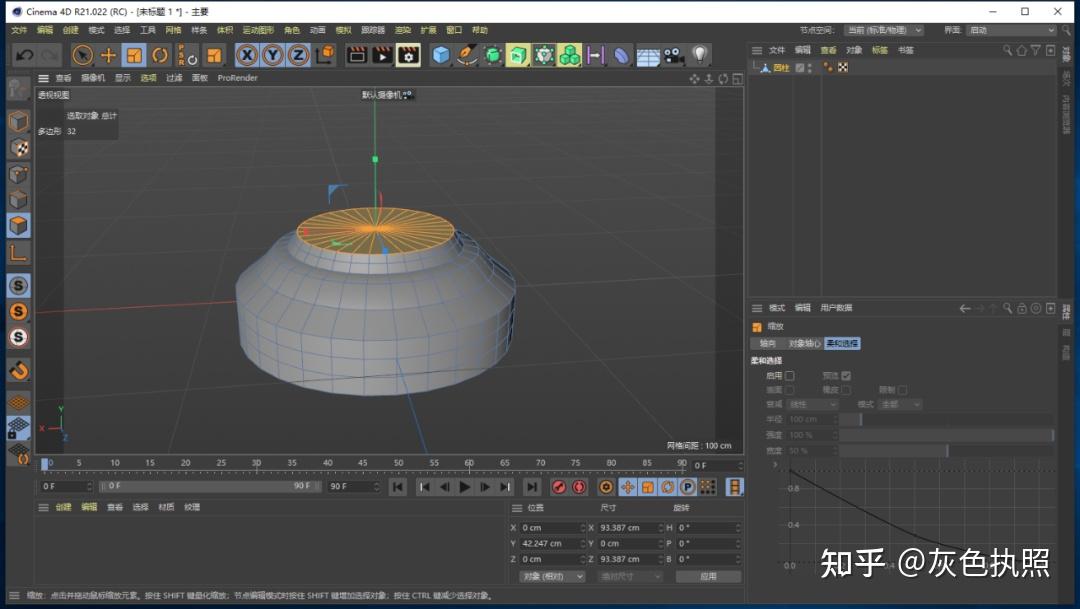
Task: Add a Camera object from the toolbar
Action: coord(673,55)
